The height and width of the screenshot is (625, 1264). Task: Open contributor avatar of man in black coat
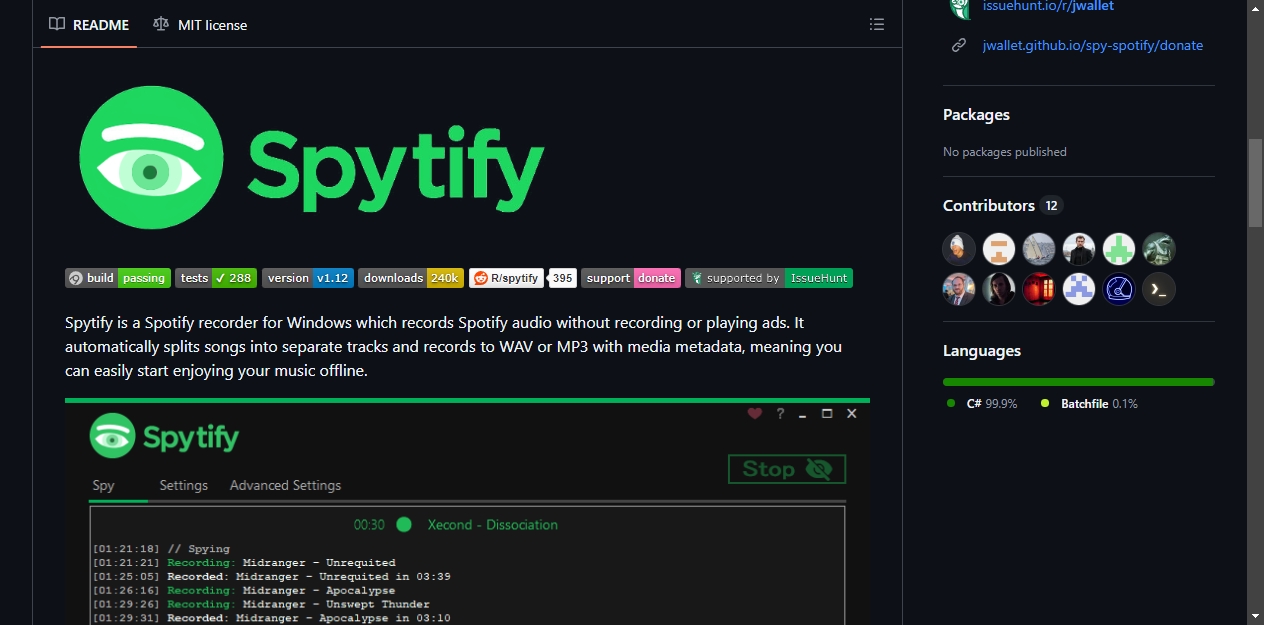[x=1079, y=249]
